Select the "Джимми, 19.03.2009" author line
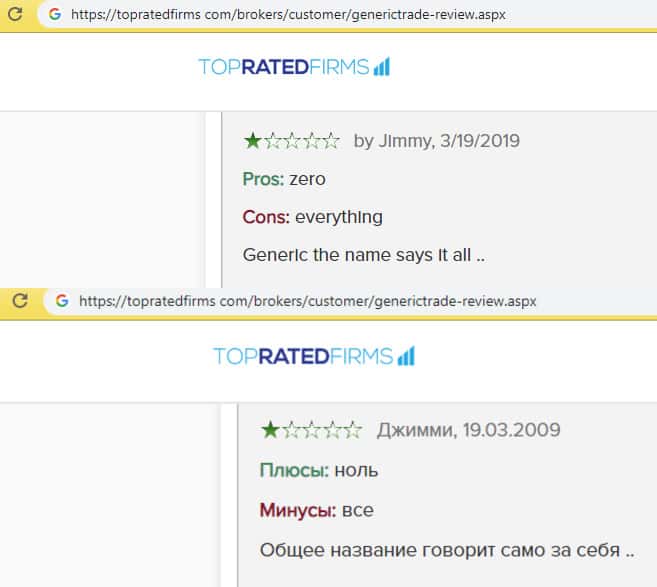The width and height of the screenshot is (657, 587). (x=468, y=431)
